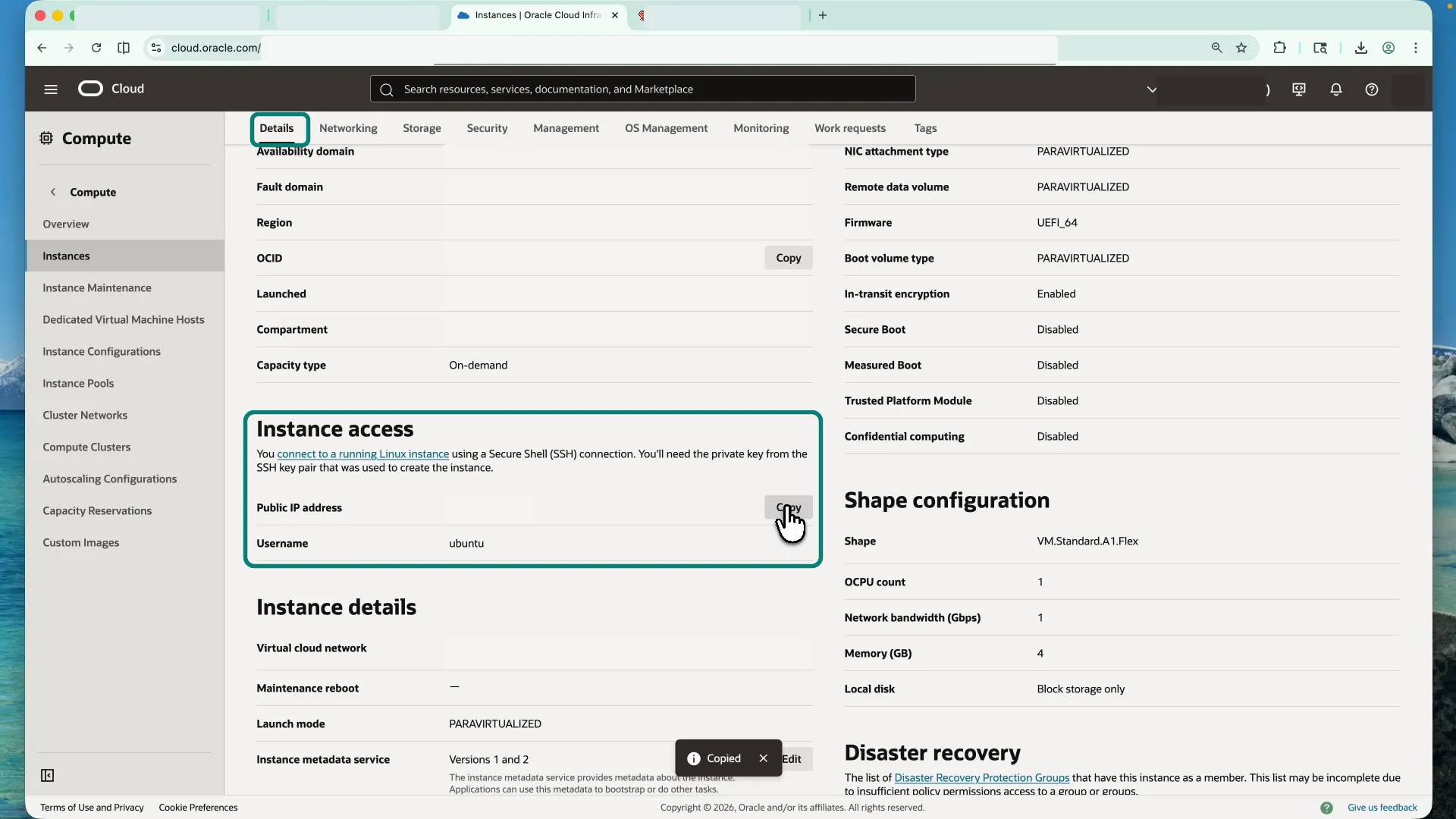1456x819 pixels.
Task: Copy the Public IP address
Action: click(788, 507)
